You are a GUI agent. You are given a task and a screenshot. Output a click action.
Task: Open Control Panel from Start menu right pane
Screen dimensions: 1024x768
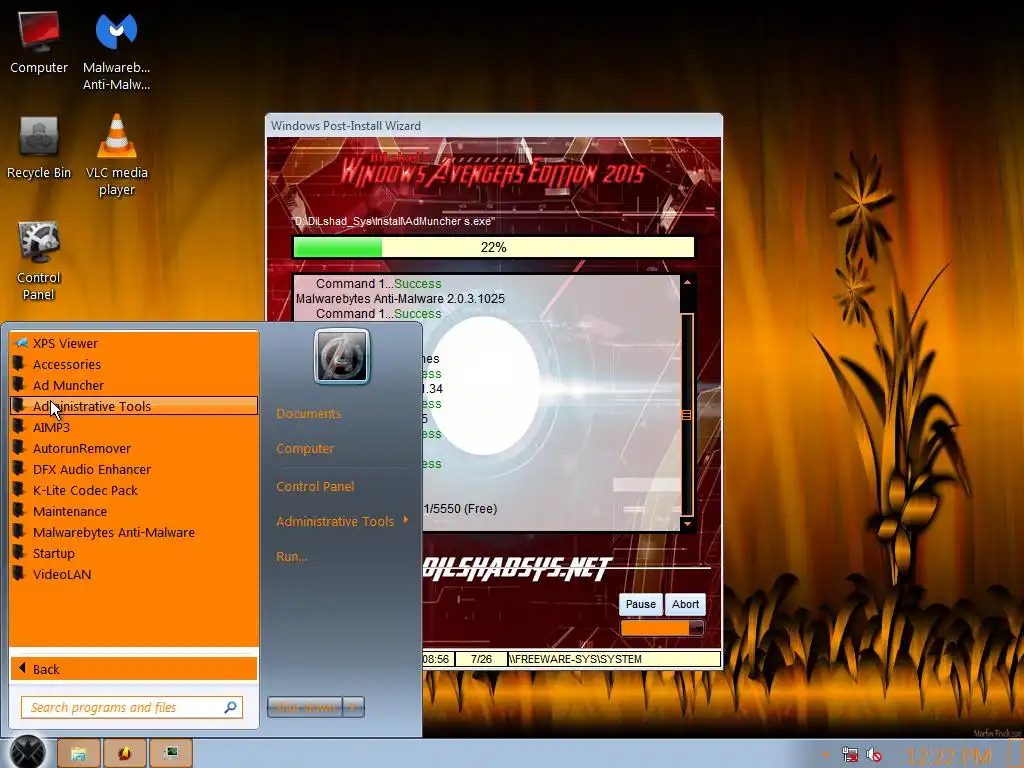pos(315,487)
